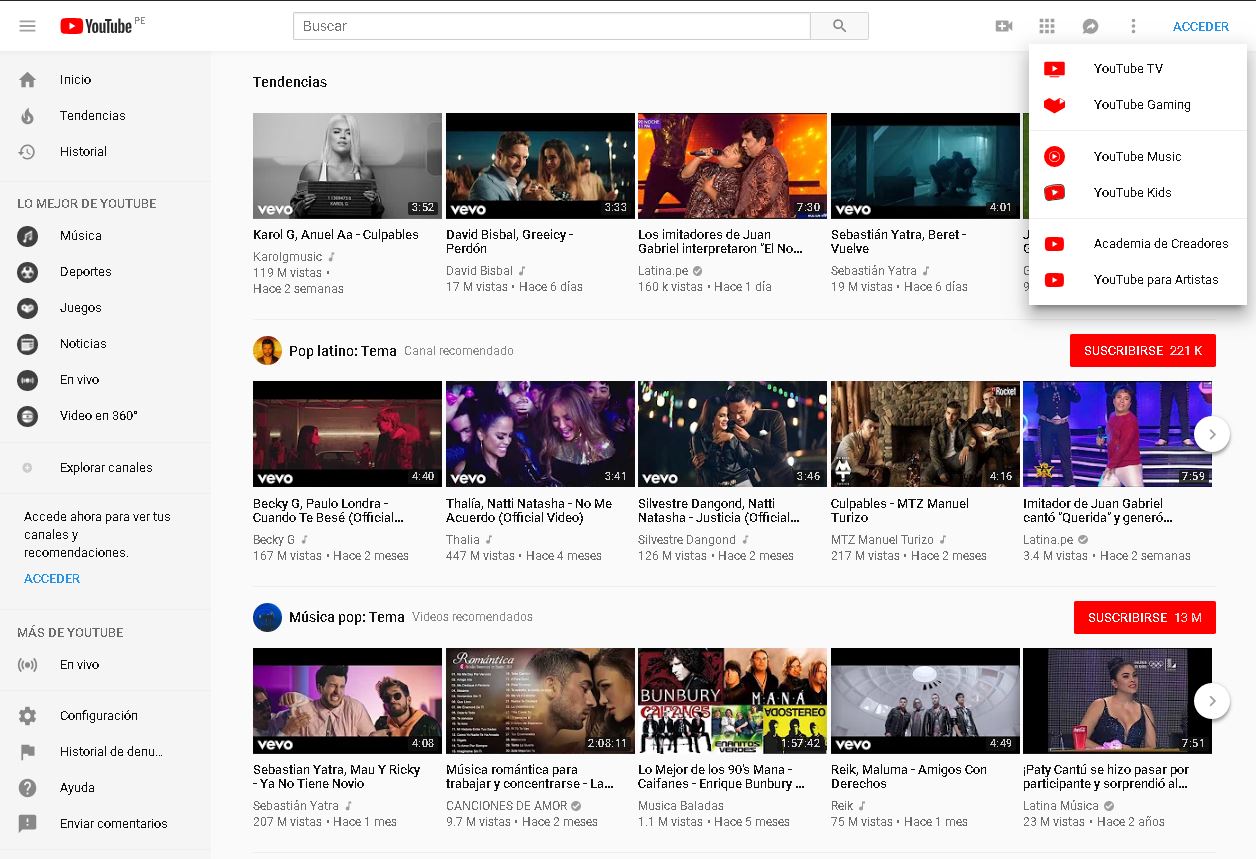This screenshot has width=1256, height=859.
Task: Click the YouTube logo
Action: 96,26
